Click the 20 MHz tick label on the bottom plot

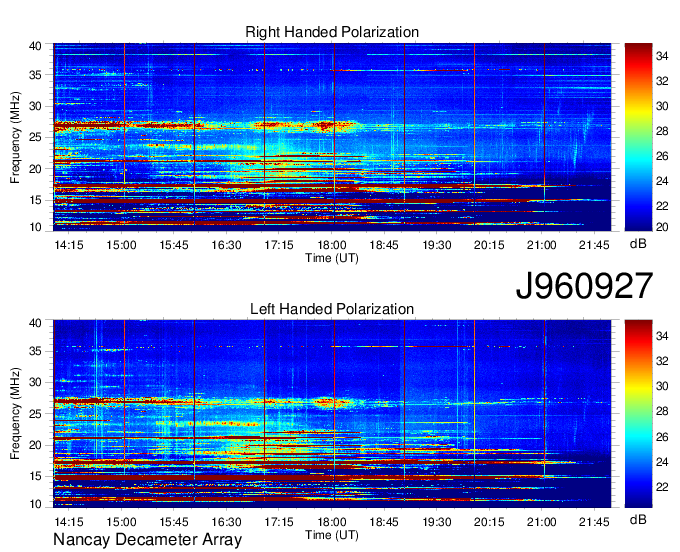[35, 445]
